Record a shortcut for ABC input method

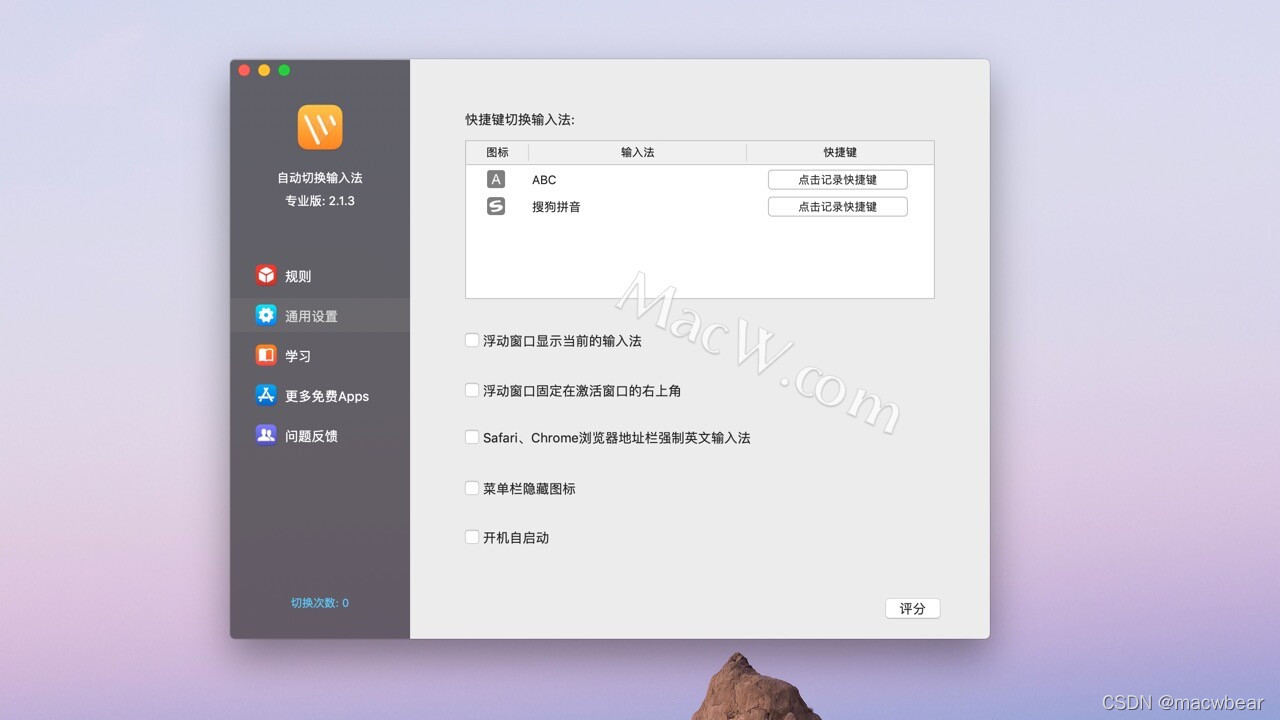click(837, 179)
